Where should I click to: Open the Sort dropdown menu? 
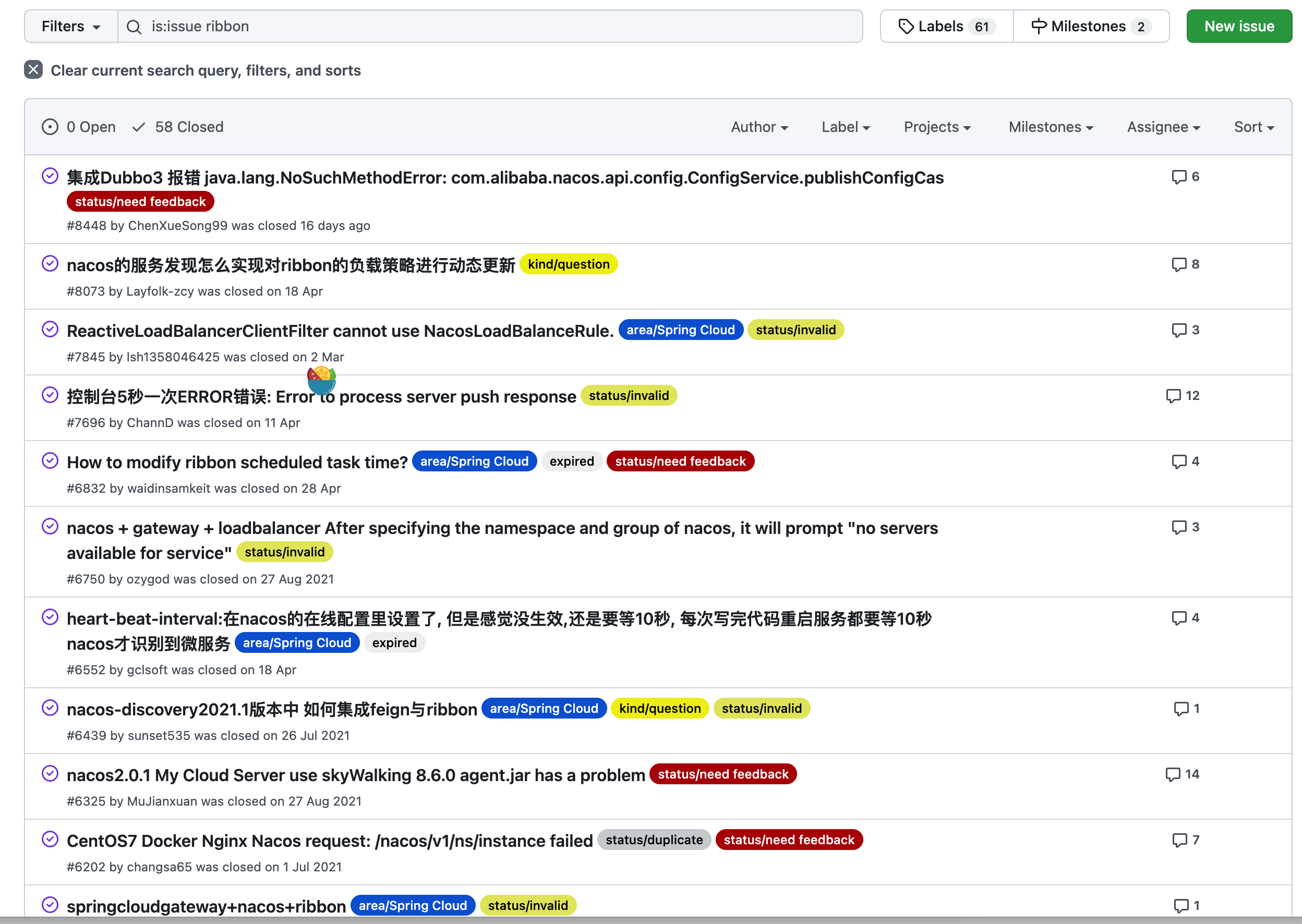pos(1253,127)
